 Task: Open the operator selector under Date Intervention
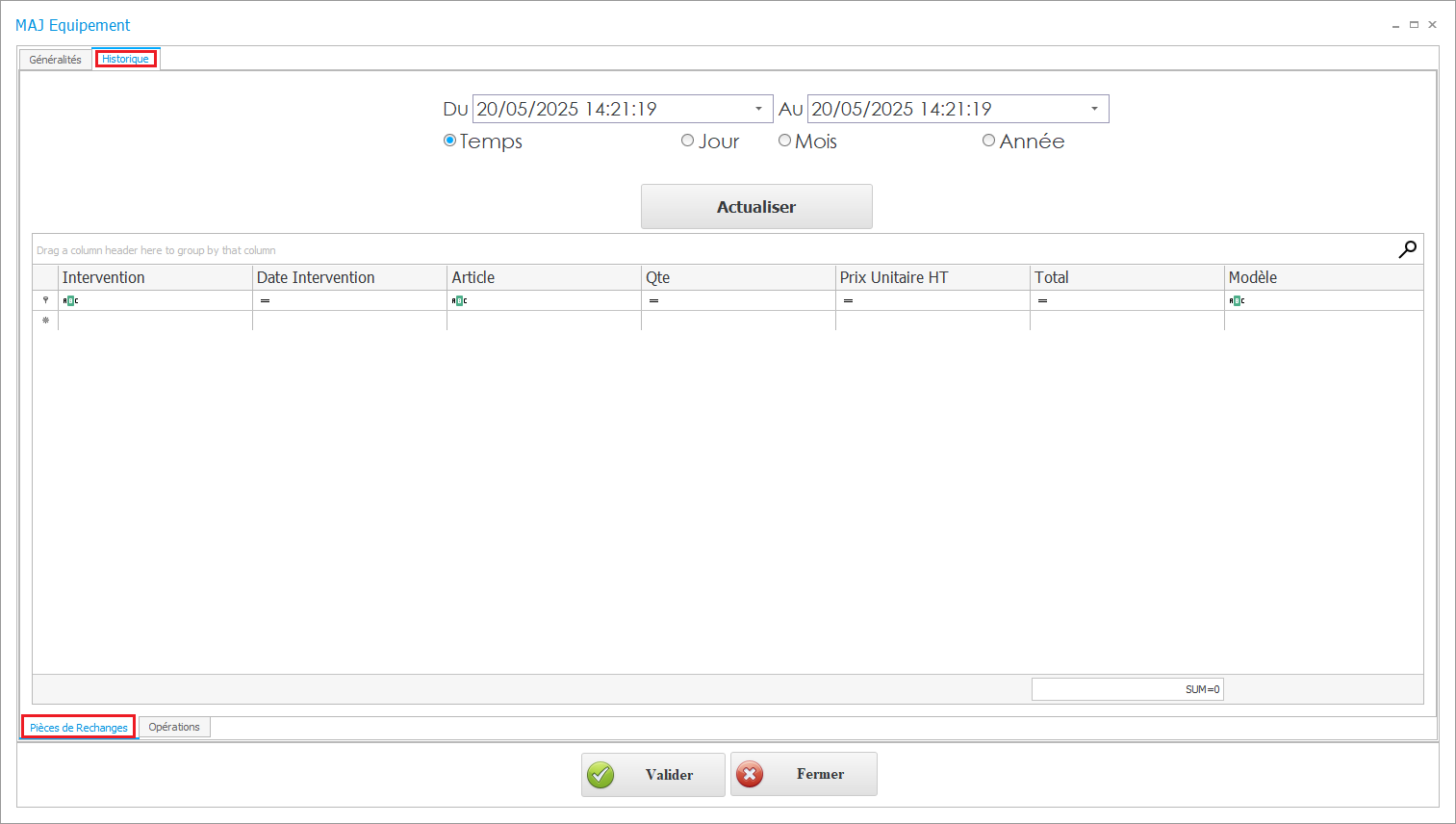click(x=263, y=300)
